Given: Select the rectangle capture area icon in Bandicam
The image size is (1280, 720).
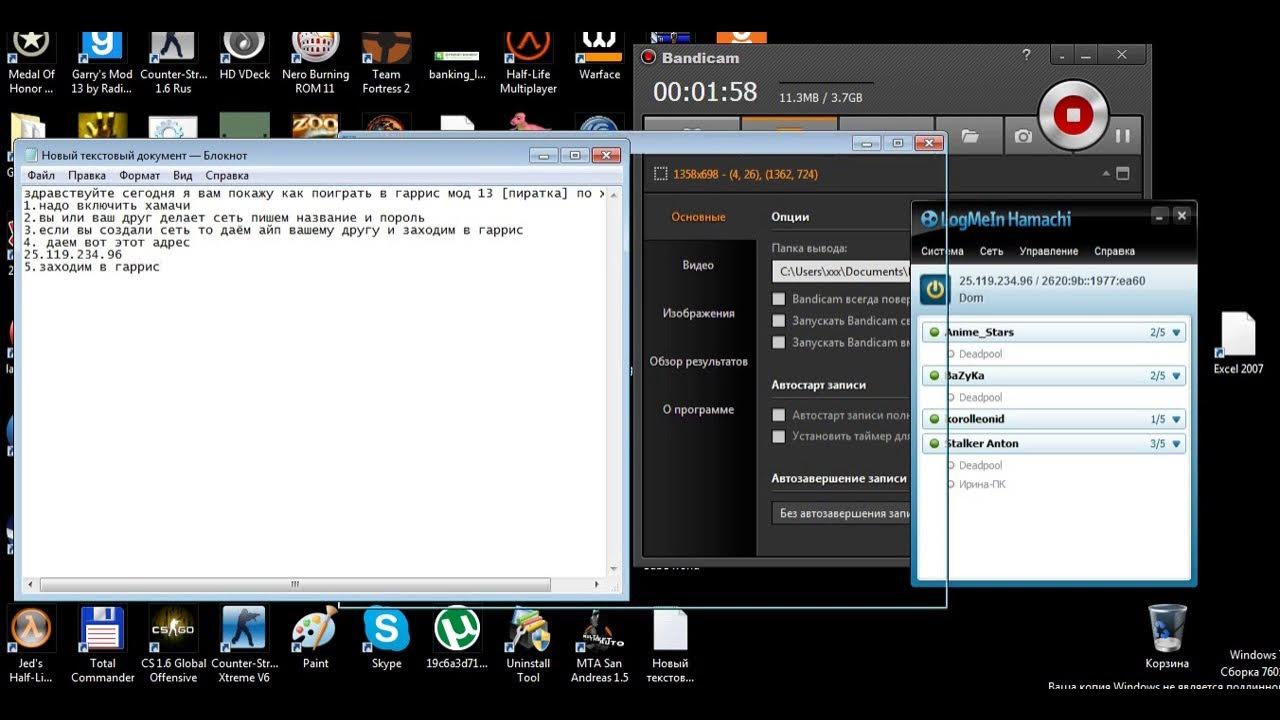Looking at the screenshot, I should coord(660,174).
